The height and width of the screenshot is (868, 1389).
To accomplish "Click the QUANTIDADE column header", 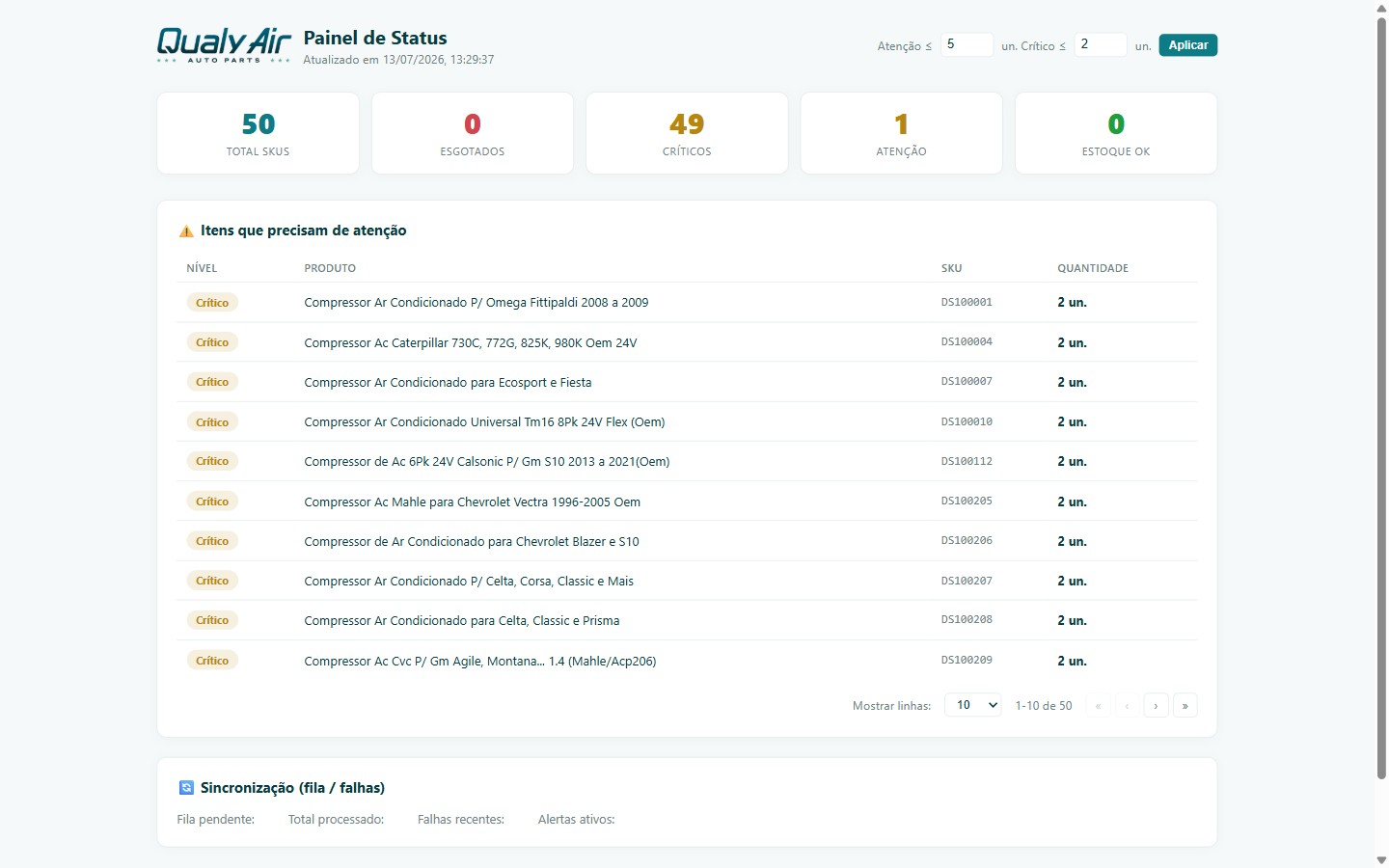I will coord(1093,268).
